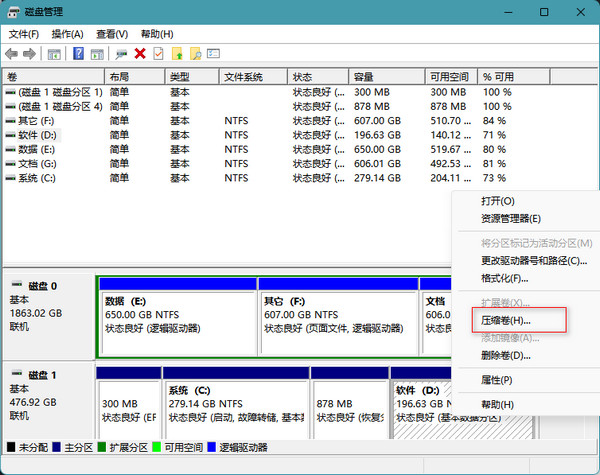The image size is (600, 475).
Task: Sort by the 文件系统 column header
Action: pos(243,76)
